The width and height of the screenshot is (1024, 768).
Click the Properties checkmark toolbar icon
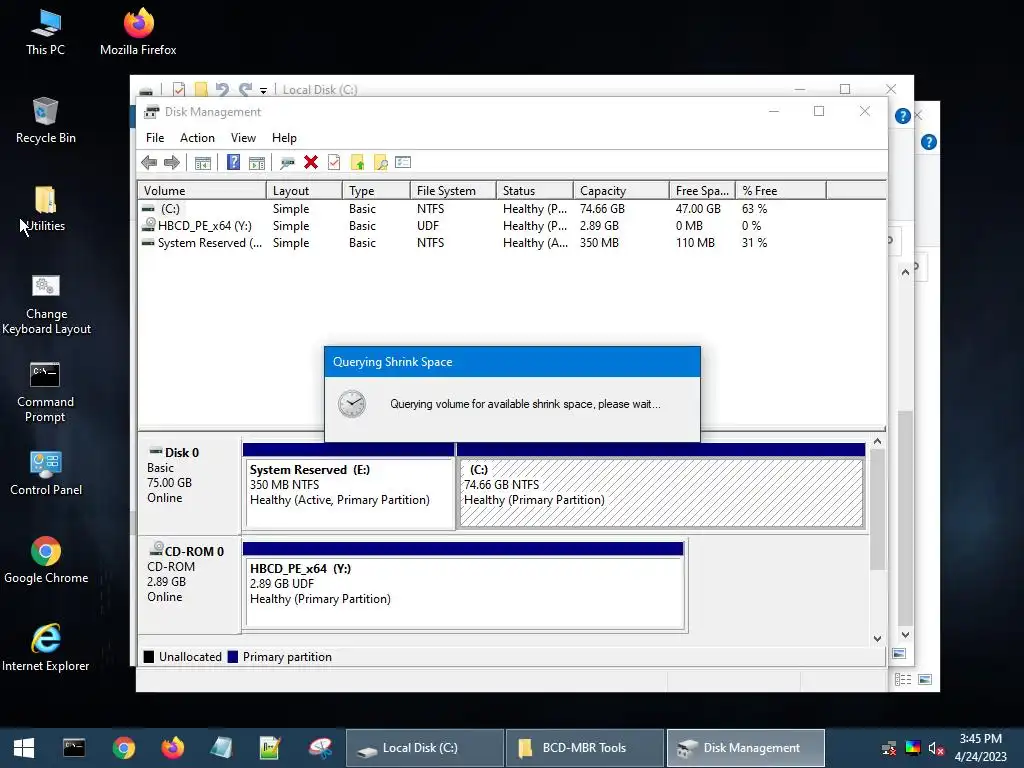(334, 163)
